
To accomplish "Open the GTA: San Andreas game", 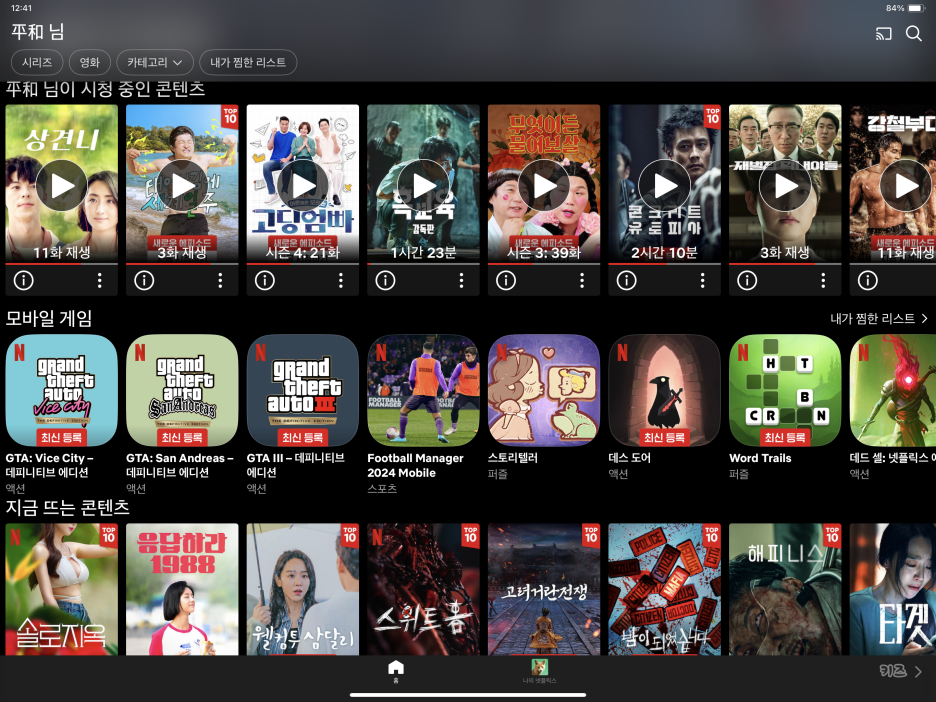I will [182, 390].
